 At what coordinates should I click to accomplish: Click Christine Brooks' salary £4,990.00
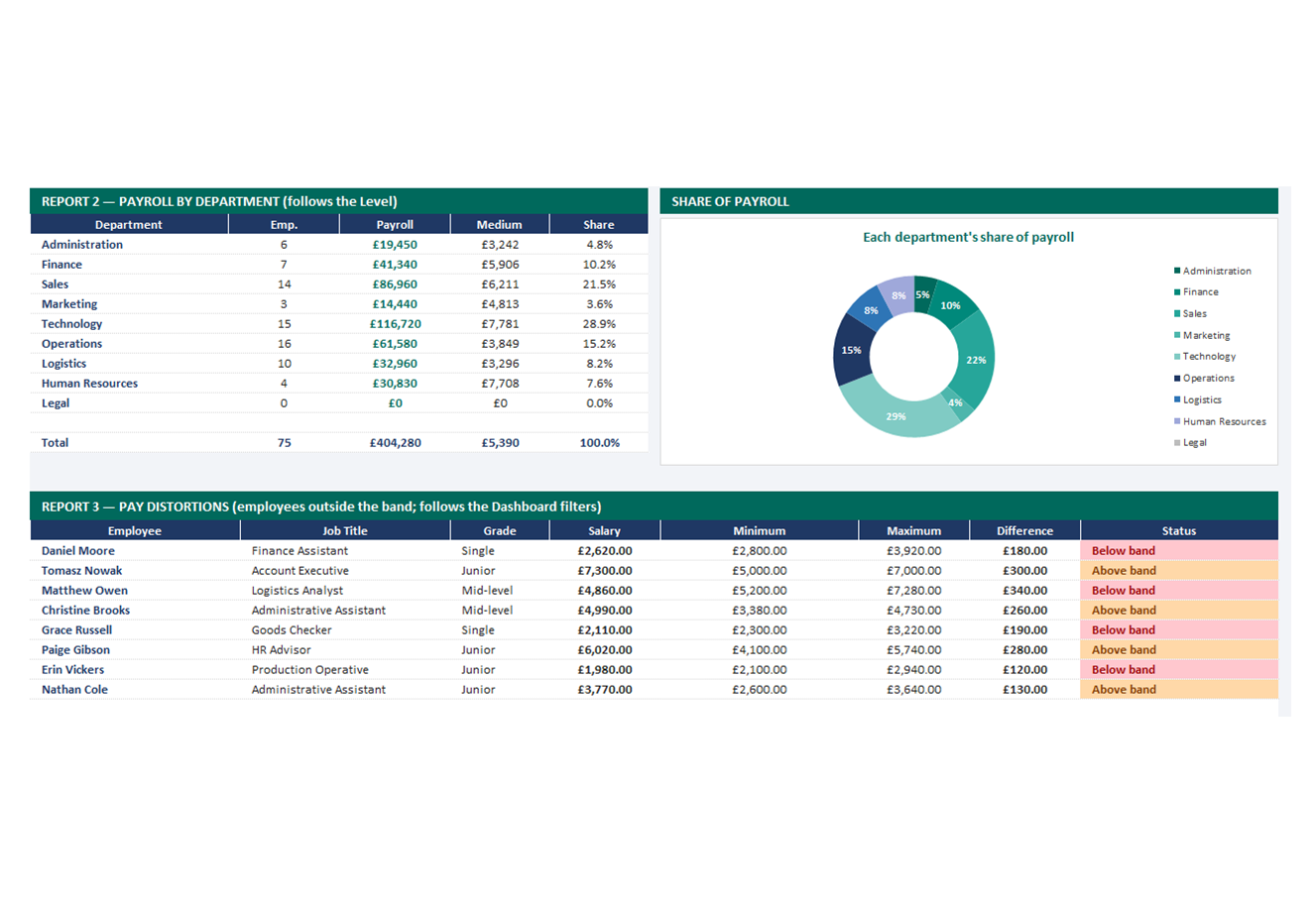[x=605, y=611]
